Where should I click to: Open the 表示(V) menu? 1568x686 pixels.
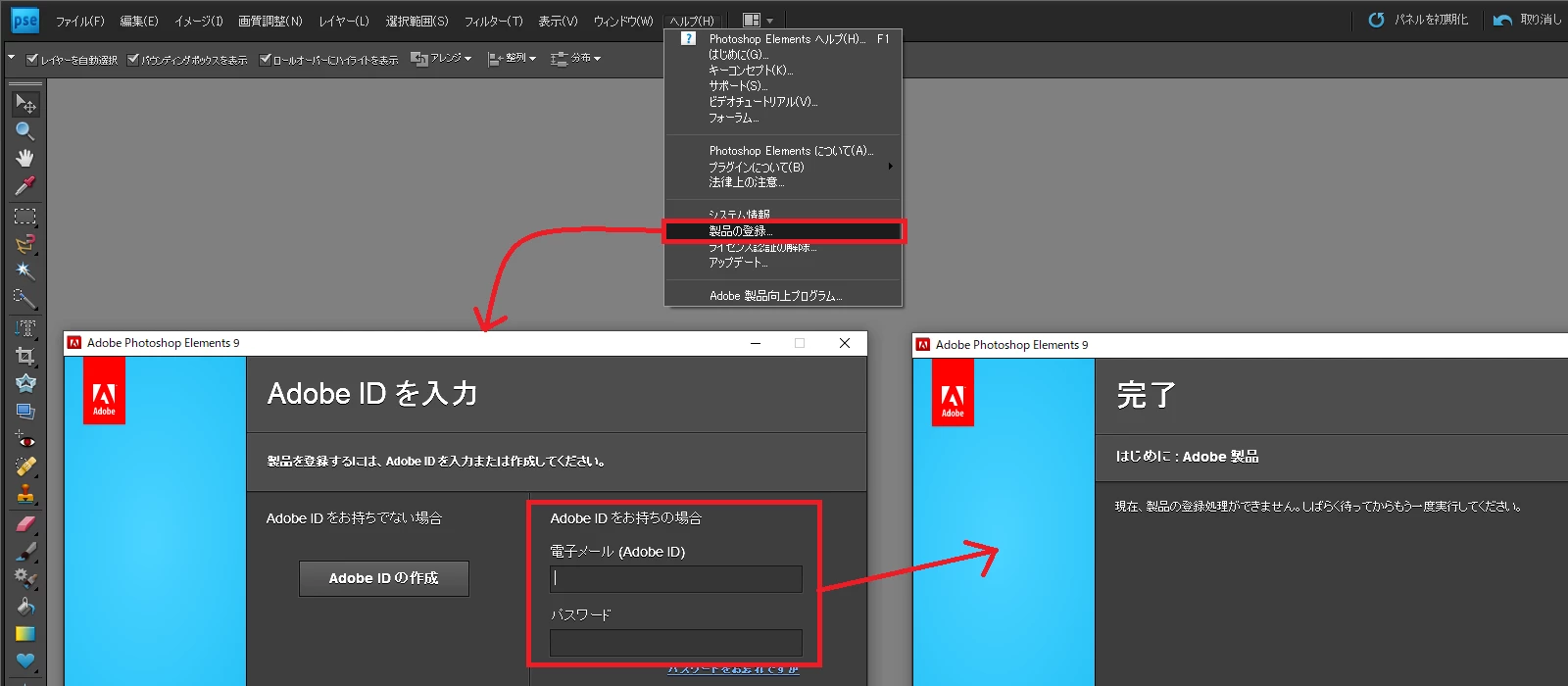[x=558, y=21]
